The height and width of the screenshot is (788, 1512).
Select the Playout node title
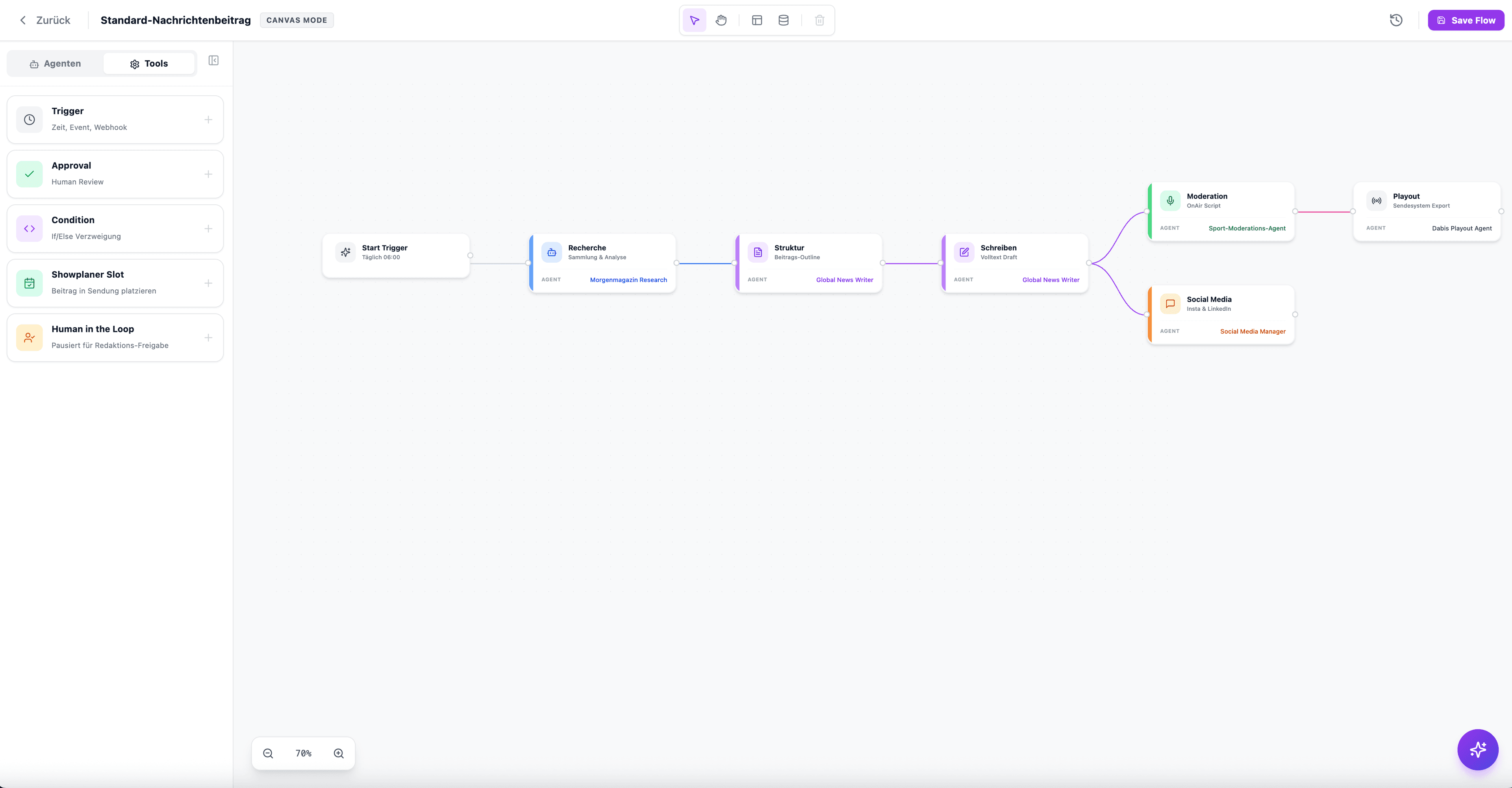1406,196
